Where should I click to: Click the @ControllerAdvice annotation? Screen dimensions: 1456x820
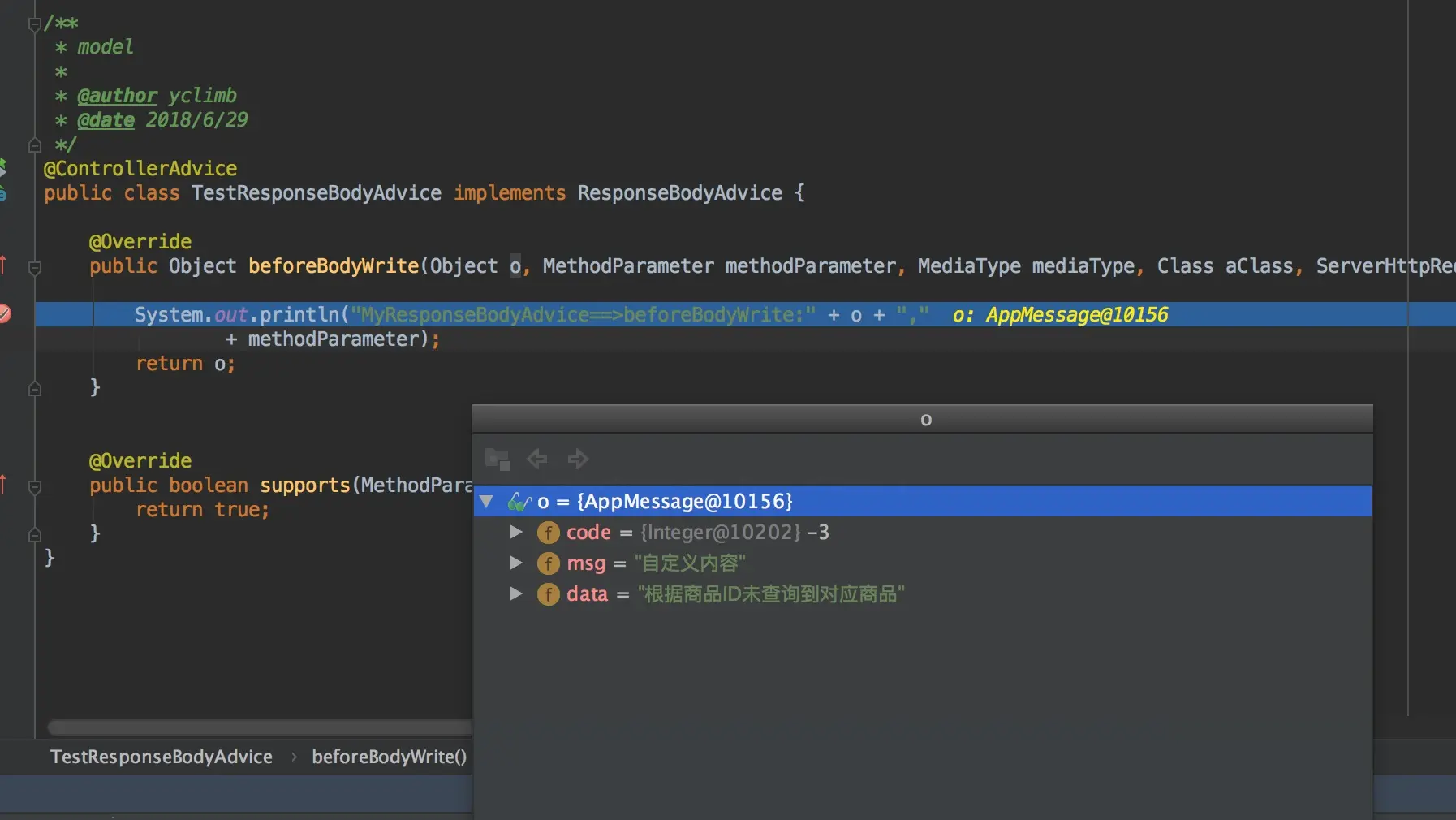[x=140, y=169]
